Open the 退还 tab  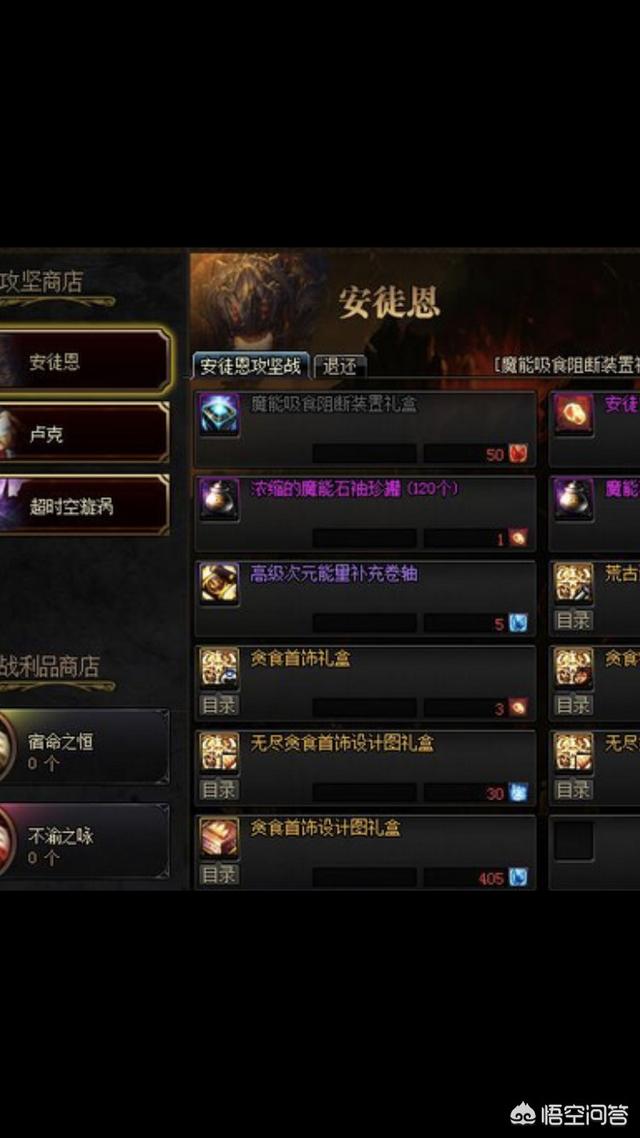(340, 367)
